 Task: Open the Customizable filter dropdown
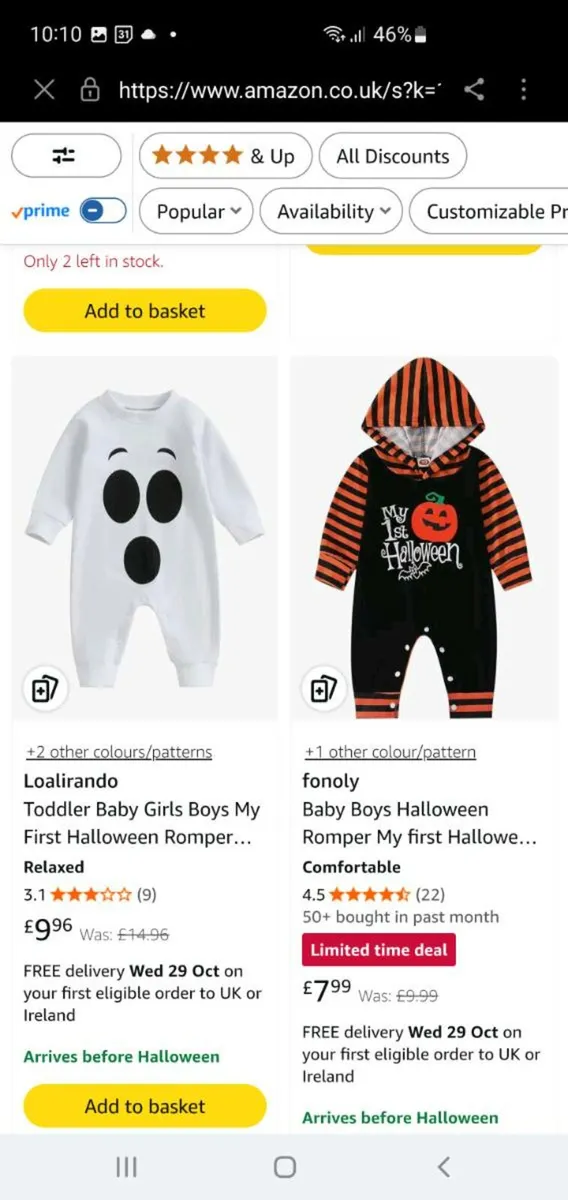(489, 211)
